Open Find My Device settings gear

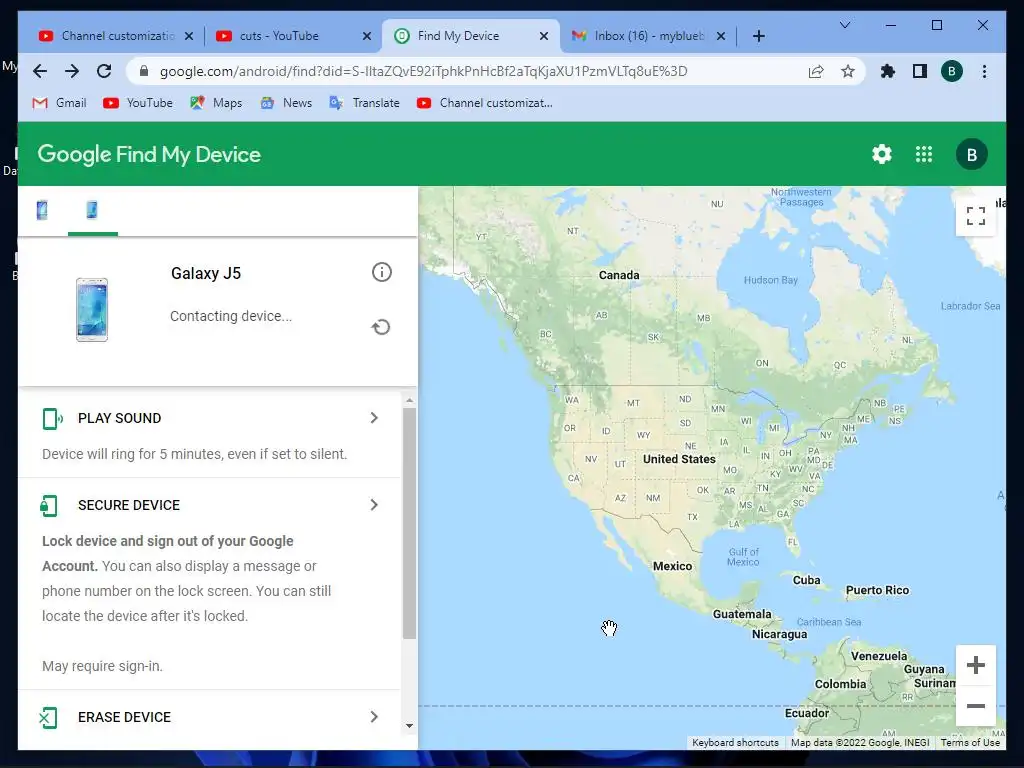[882, 155]
